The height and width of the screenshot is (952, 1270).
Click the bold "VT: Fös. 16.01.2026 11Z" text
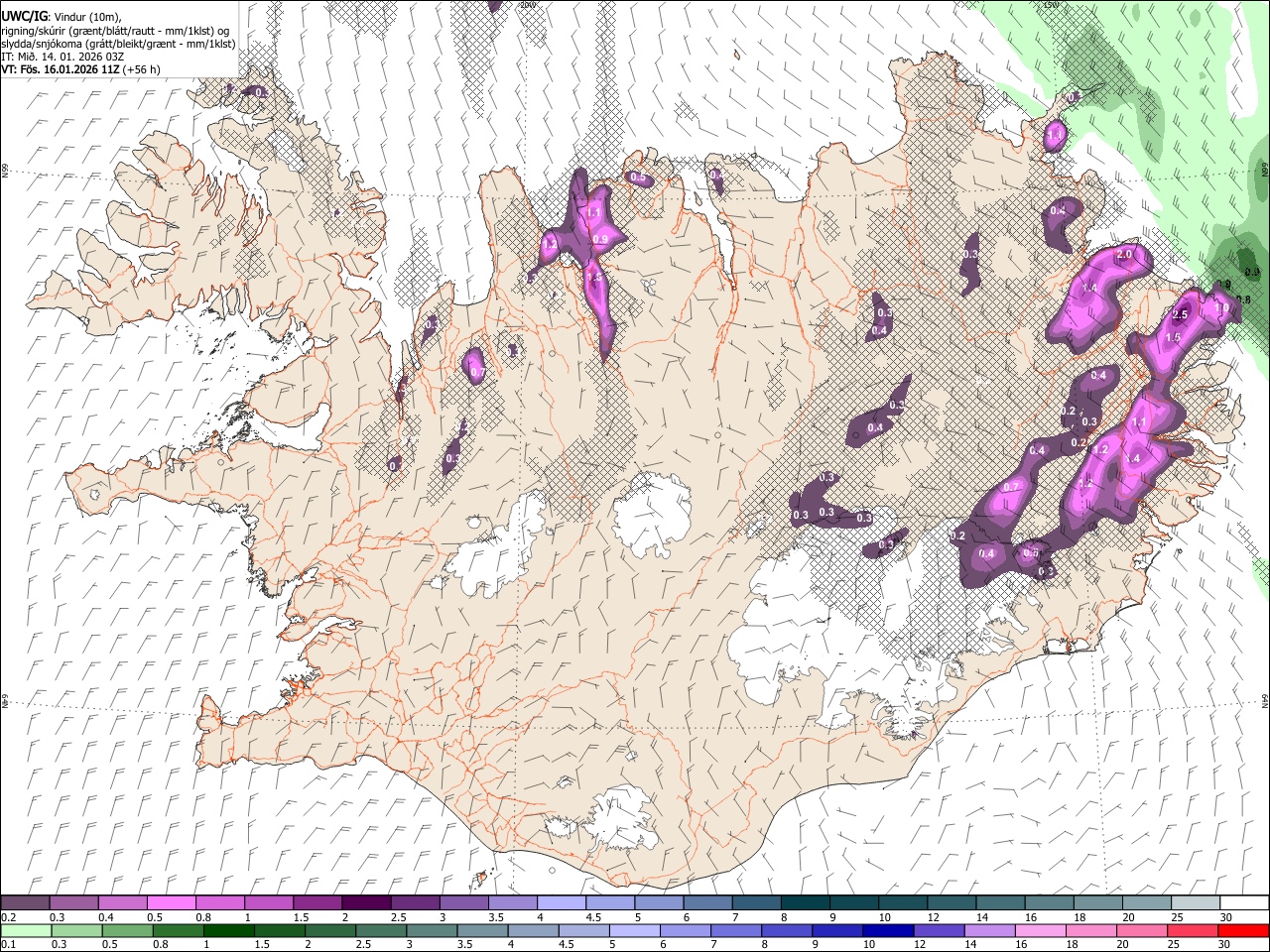click(x=61, y=69)
